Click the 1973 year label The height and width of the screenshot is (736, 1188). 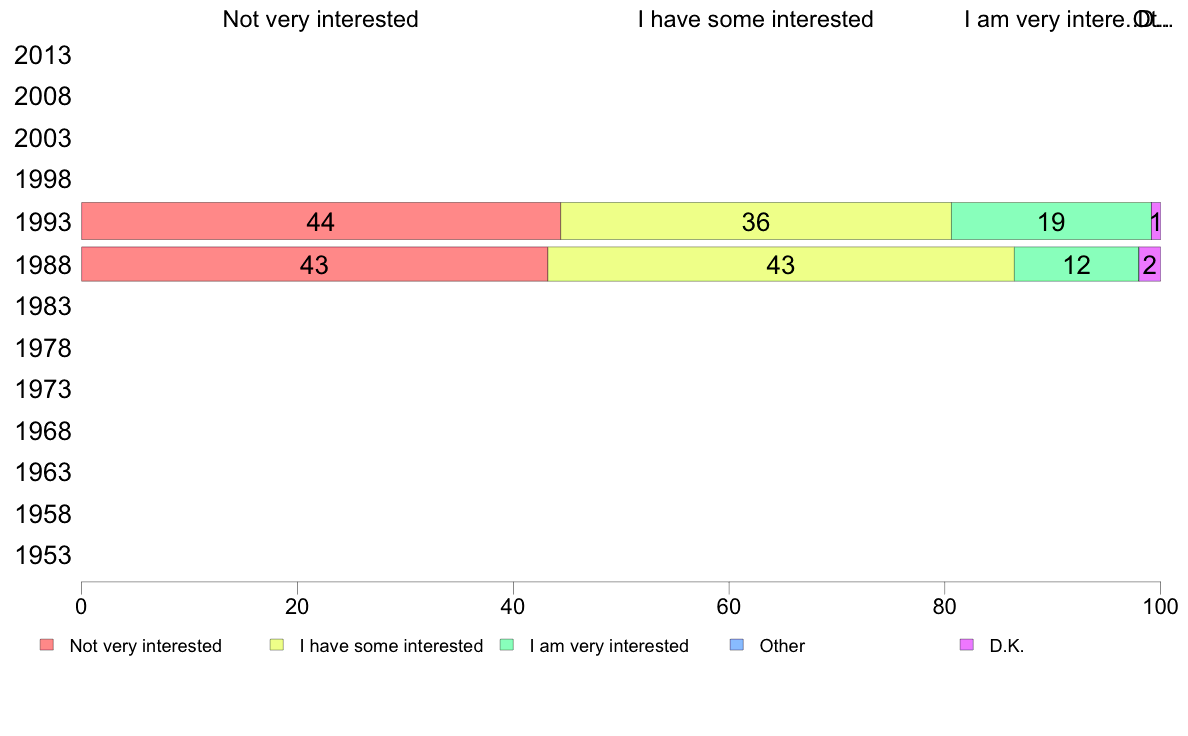click(x=43, y=390)
